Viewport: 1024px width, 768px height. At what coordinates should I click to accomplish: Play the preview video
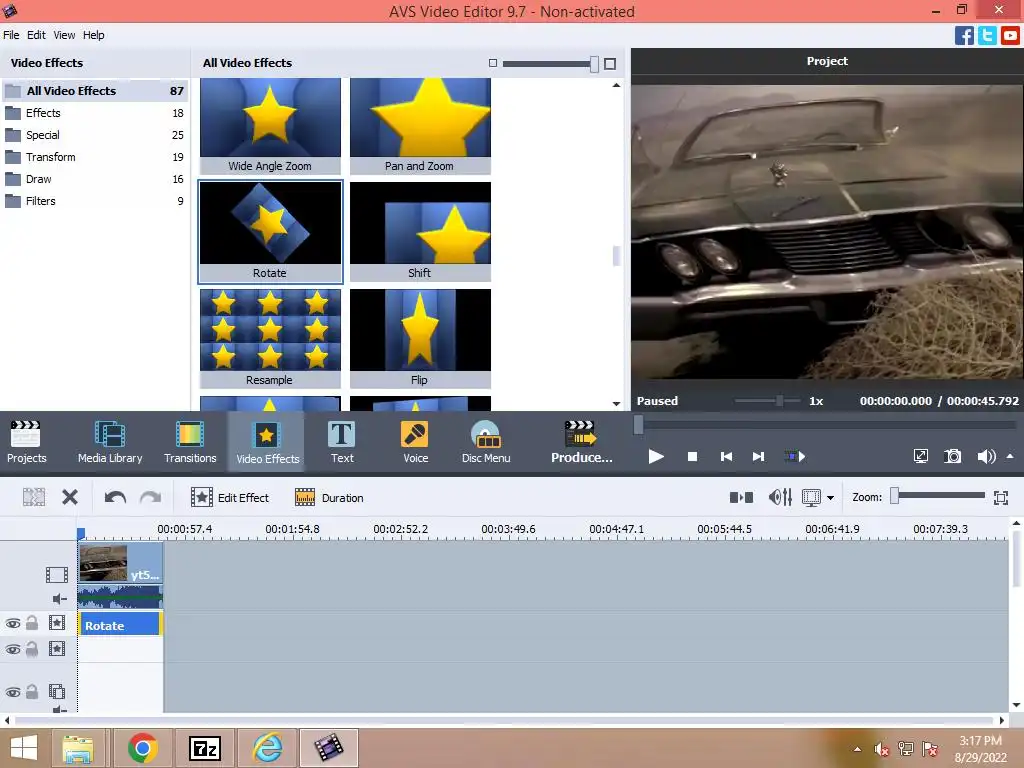(x=656, y=456)
